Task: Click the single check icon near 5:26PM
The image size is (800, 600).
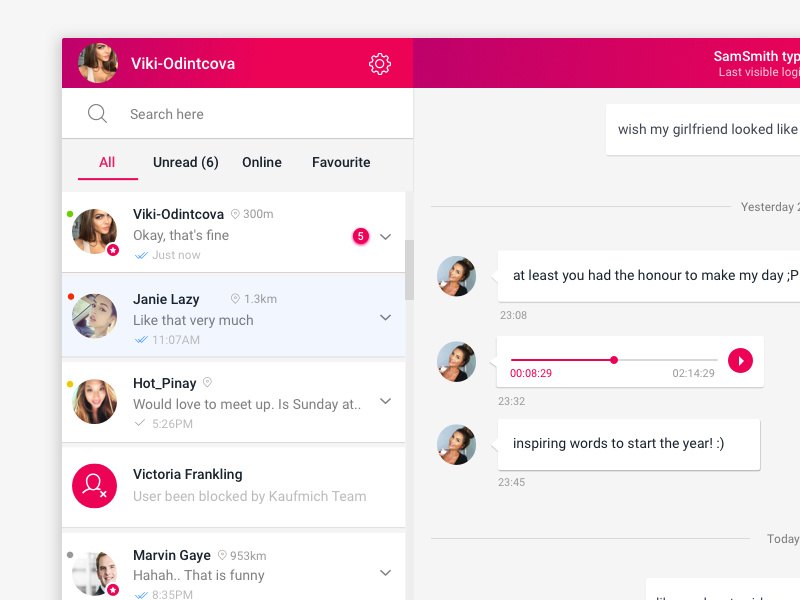Action: click(140, 423)
